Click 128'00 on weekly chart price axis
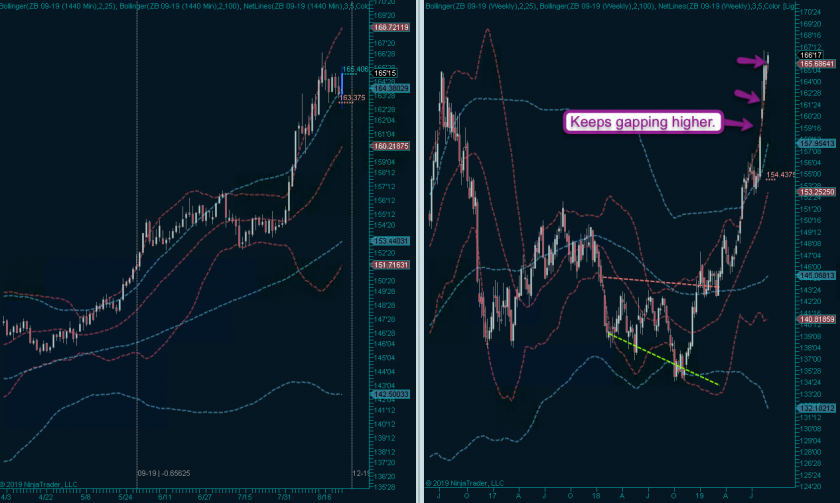This screenshot has width=840, height=503. [810, 452]
